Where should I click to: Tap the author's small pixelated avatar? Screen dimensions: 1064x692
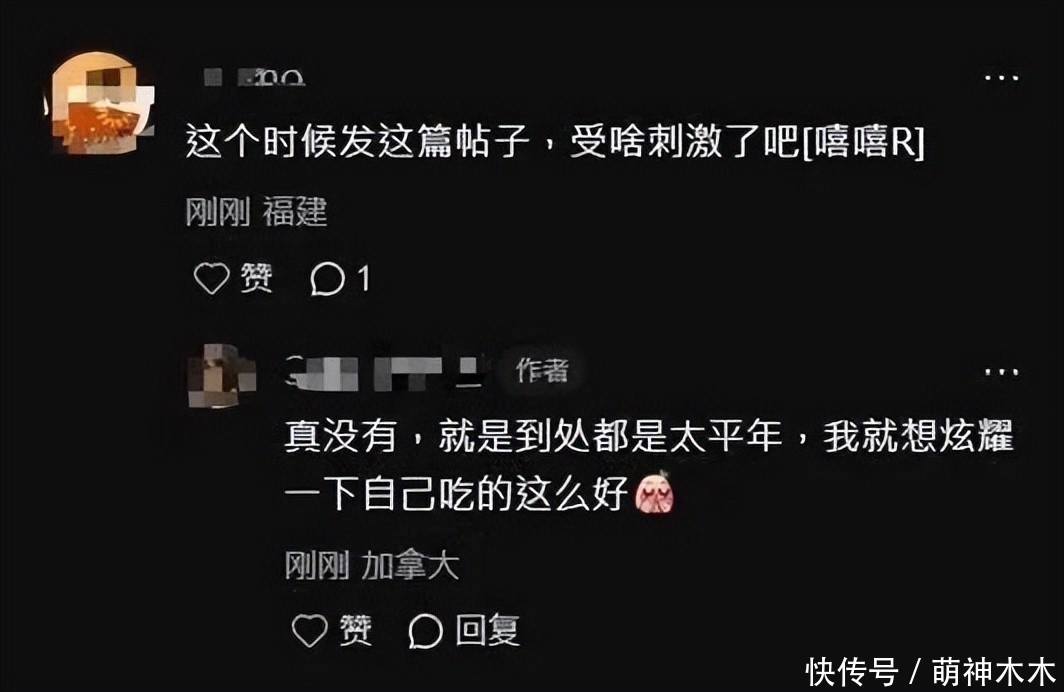(221, 375)
